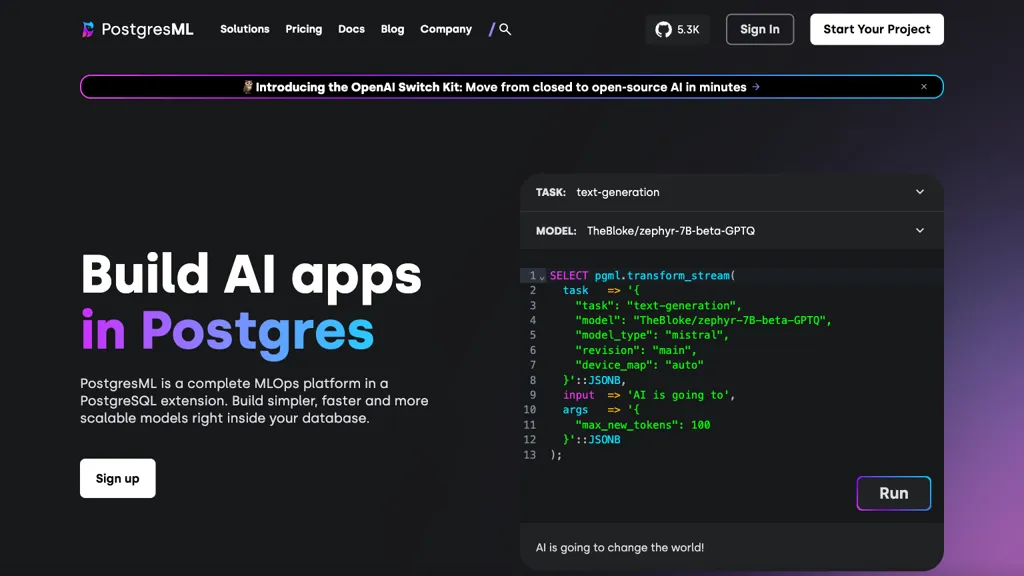
Task: Dismiss the OpenAI Switch Kit banner
Action: click(x=924, y=87)
